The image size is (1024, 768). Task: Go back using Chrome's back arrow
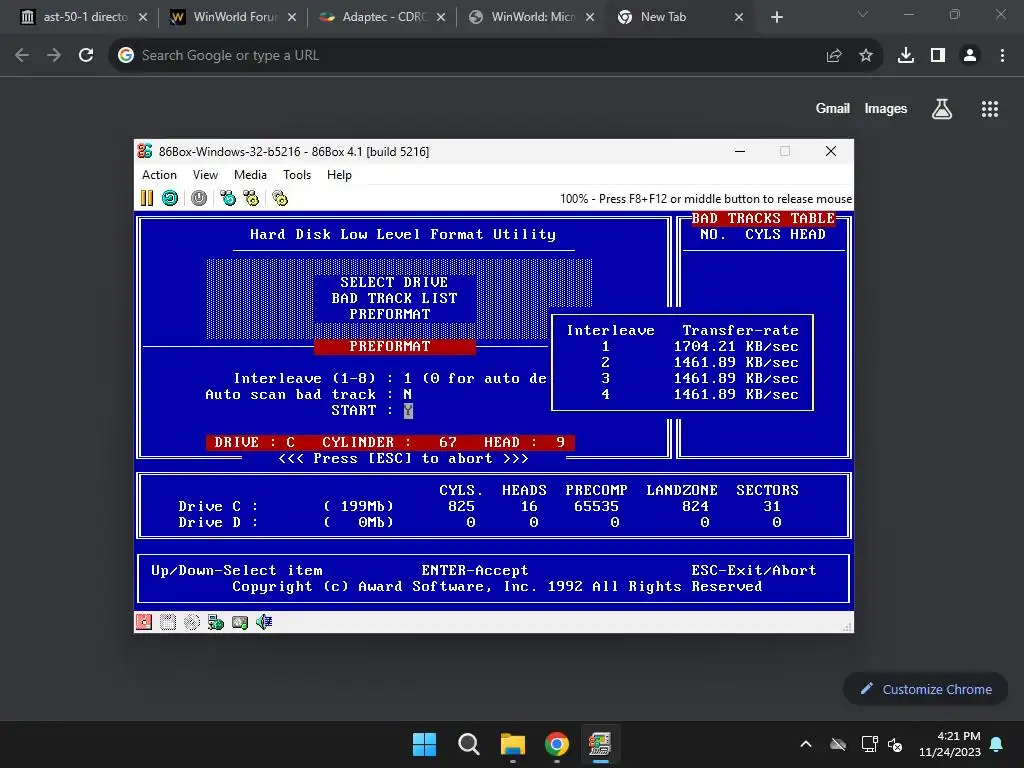(22, 56)
